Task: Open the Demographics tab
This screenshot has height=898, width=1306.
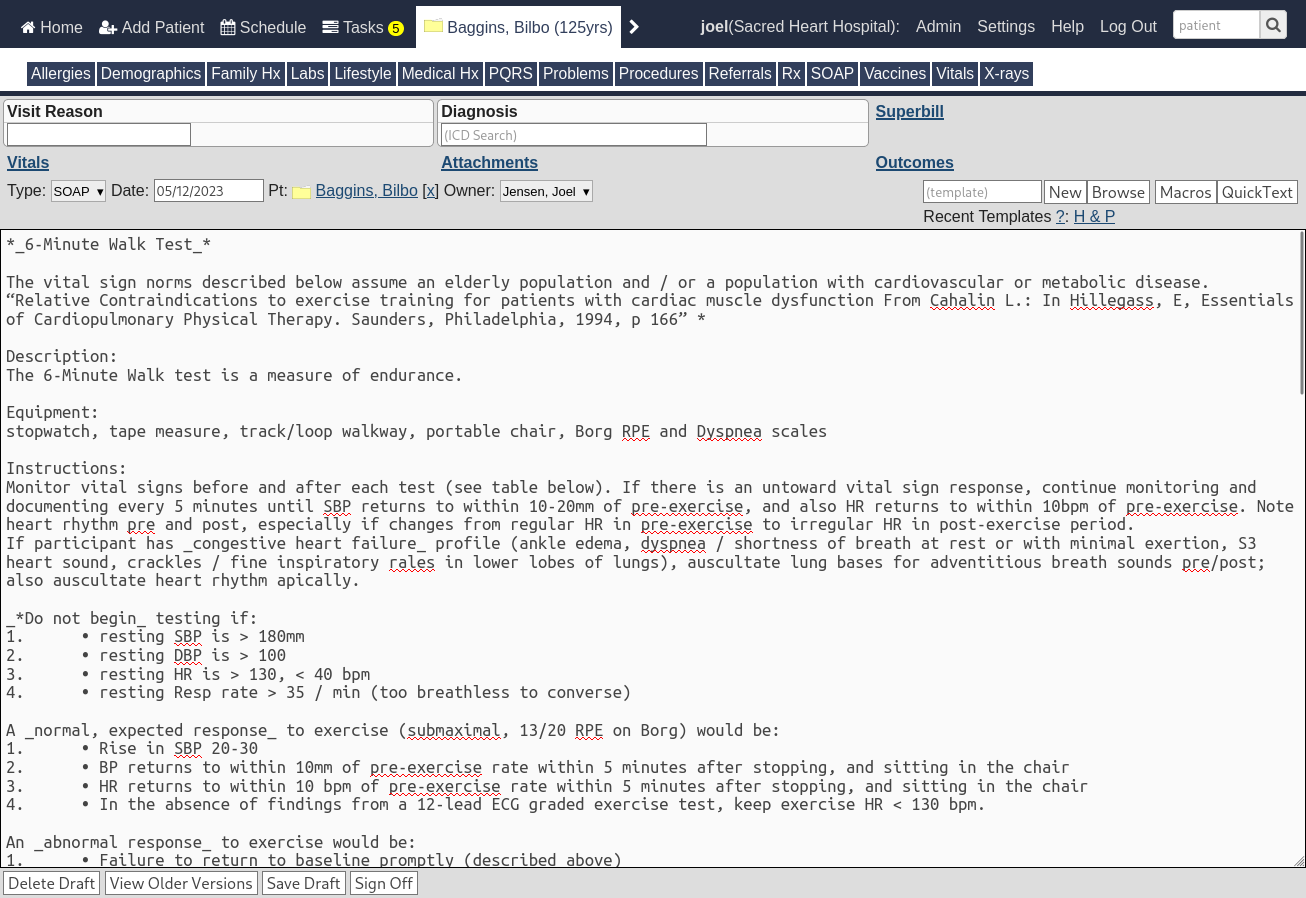Action: tap(151, 74)
